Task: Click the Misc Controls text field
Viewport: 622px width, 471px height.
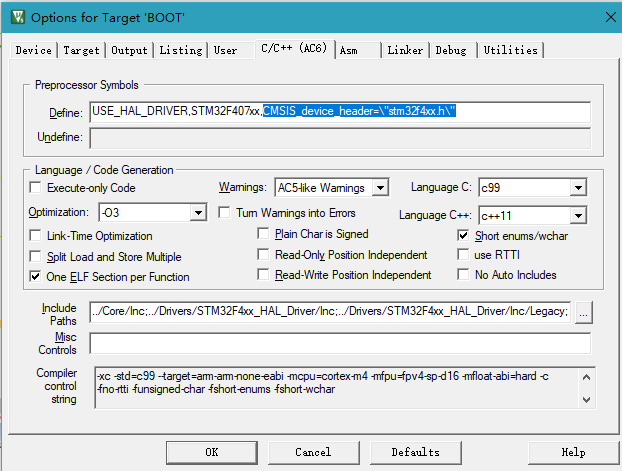Action: pyautogui.click(x=340, y=344)
